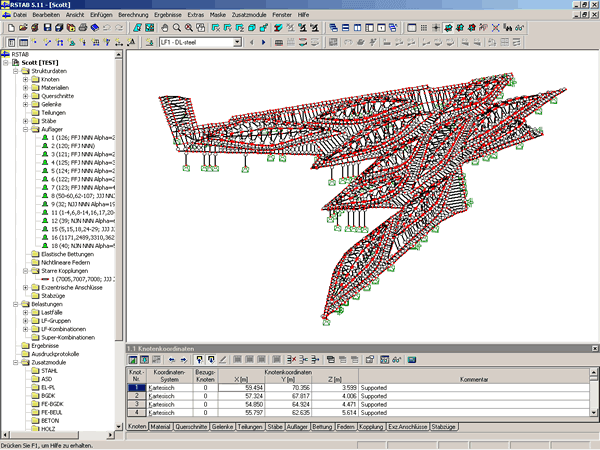
Task: Expand the Lastfälle tree node
Action: click(25, 313)
